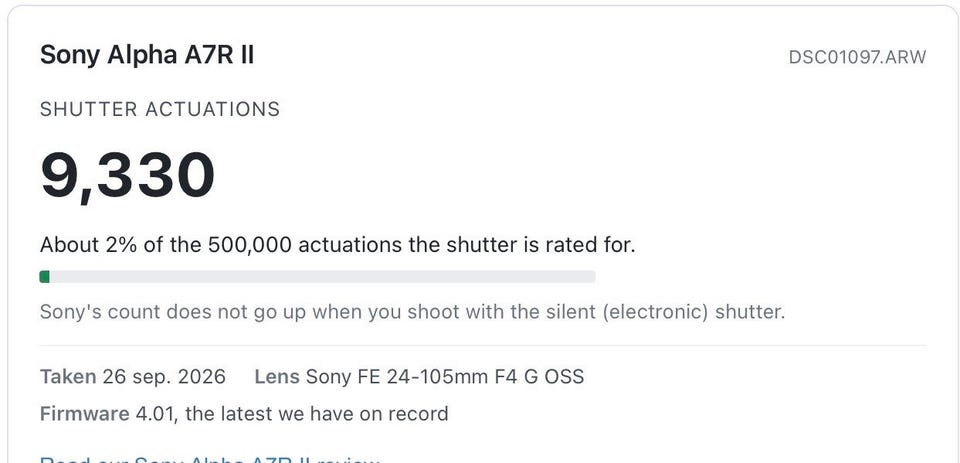Click 'the latest we have on record' text
The width and height of the screenshot is (960, 463).
tap(317, 414)
